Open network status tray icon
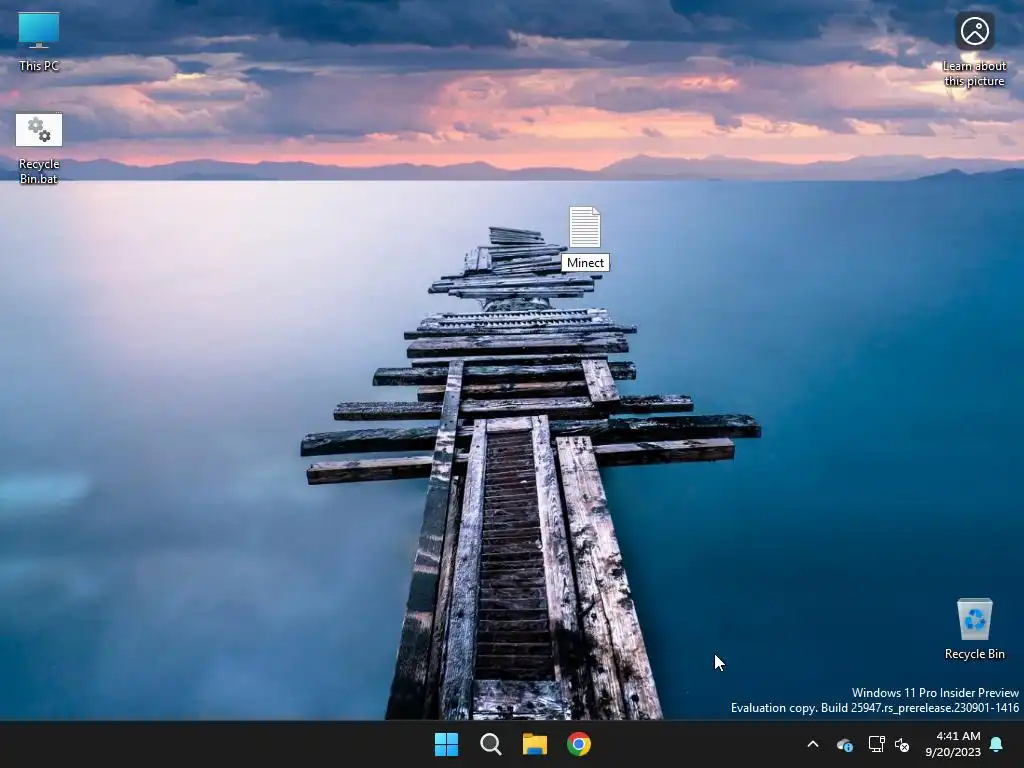Viewport: 1024px width, 768px height. point(876,744)
